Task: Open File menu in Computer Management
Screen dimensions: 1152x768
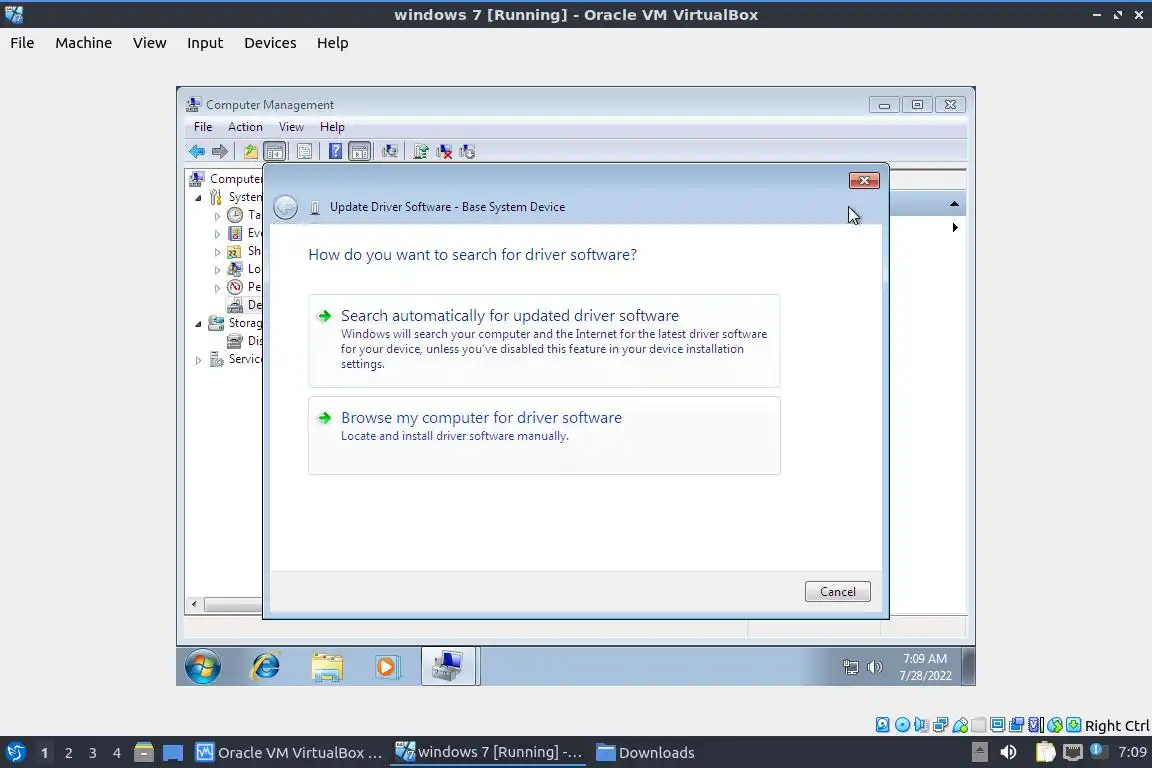Action: pos(203,126)
